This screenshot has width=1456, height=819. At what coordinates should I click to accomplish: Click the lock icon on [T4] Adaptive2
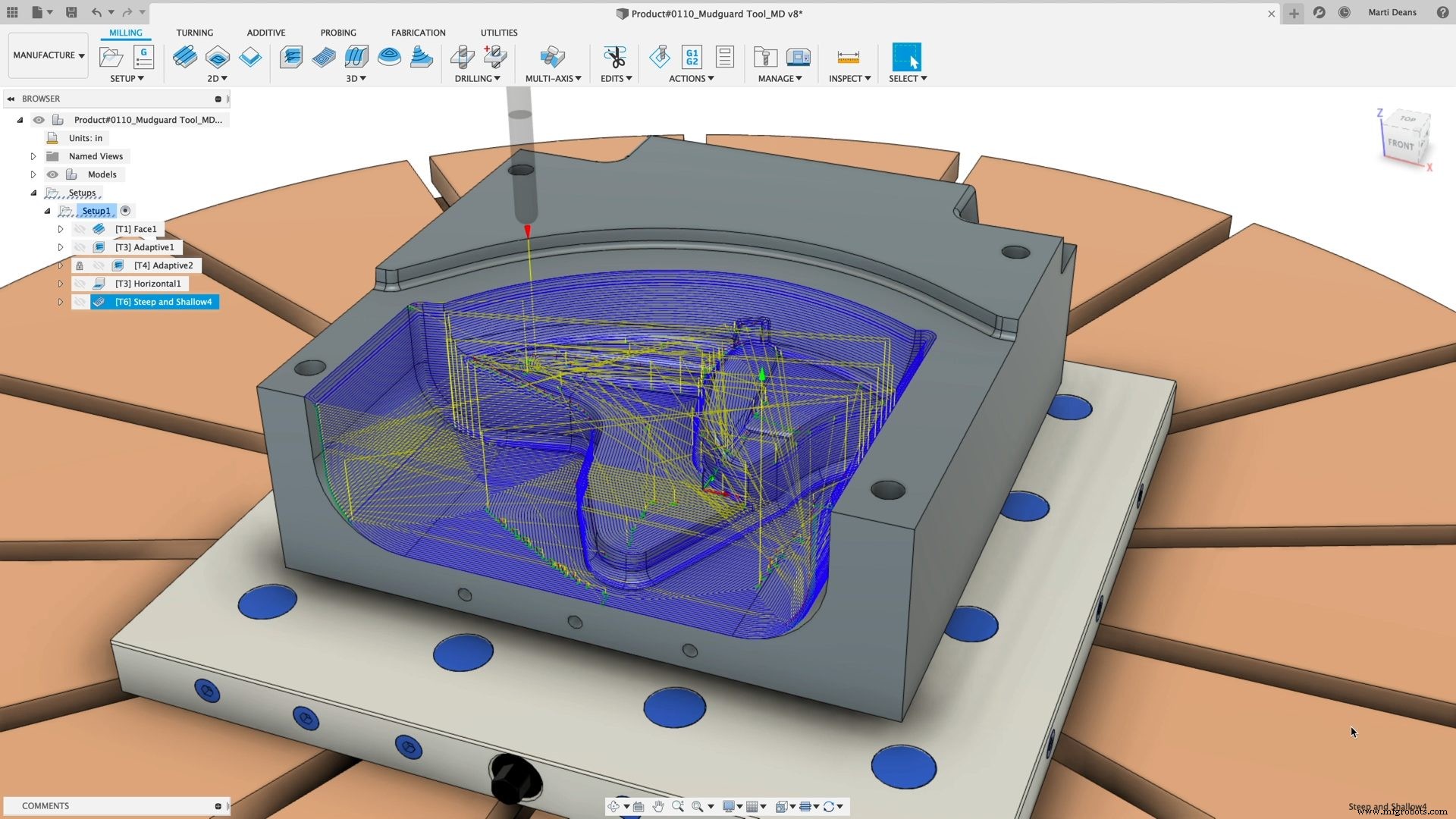[80, 265]
